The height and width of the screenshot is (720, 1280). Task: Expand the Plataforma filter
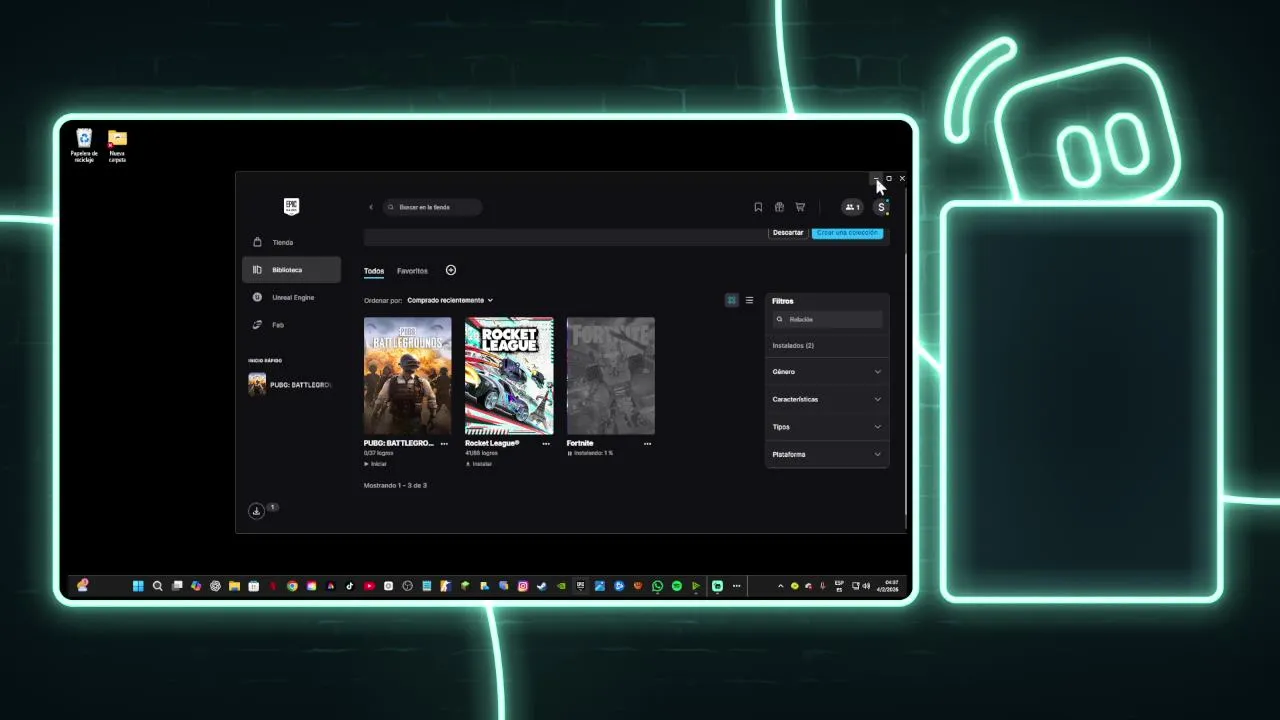[827, 454]
